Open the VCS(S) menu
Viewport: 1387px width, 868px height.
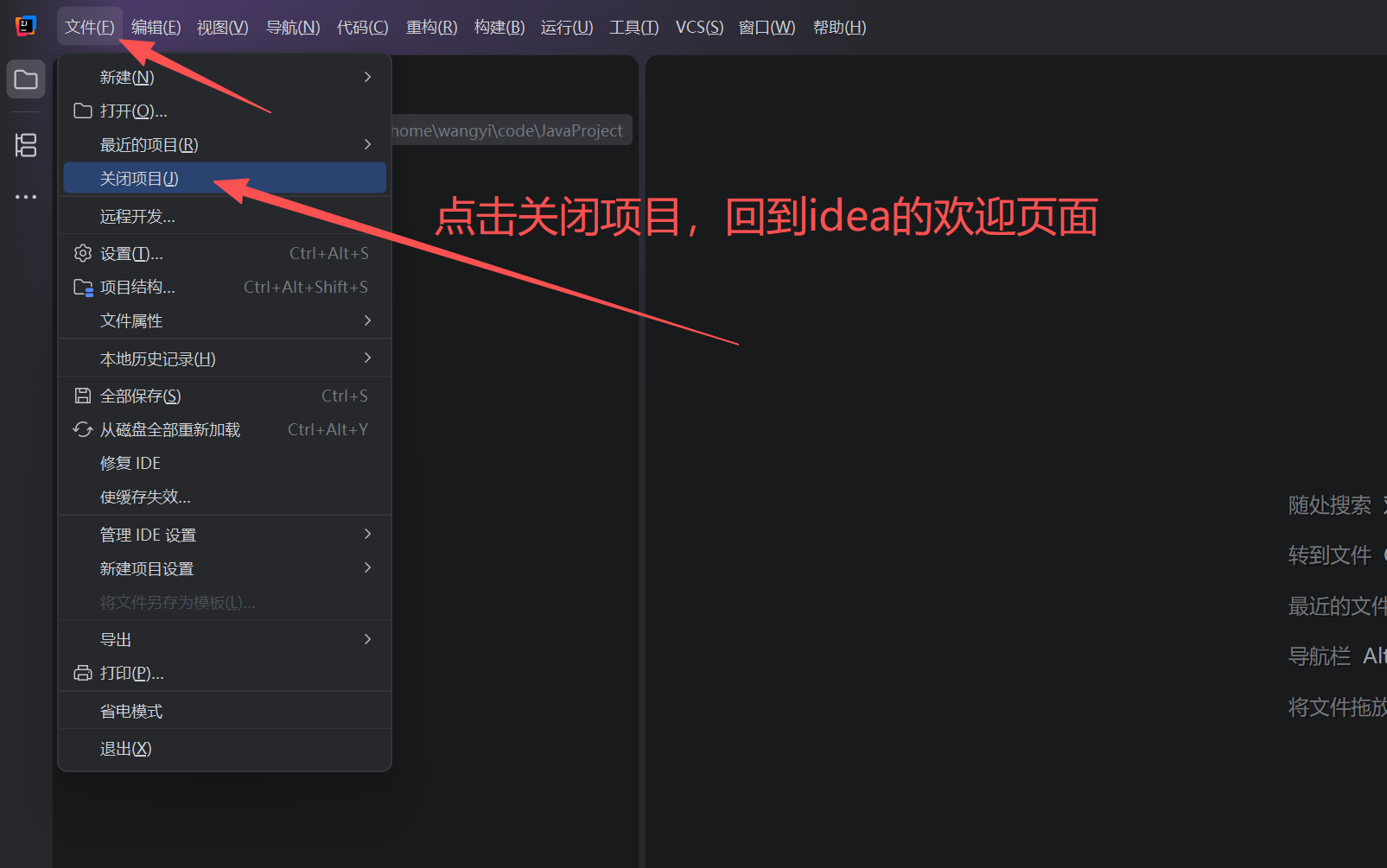698,27
